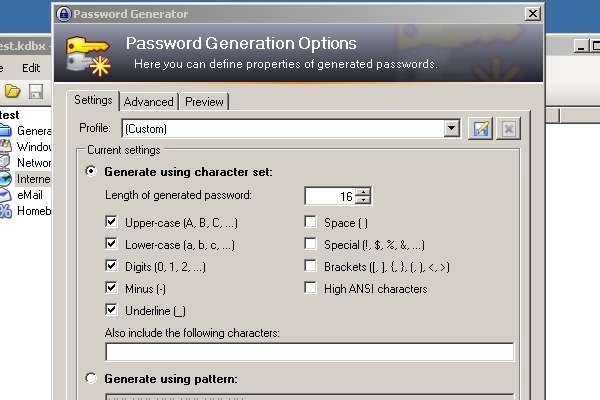Click the delete profile icon button
Viewport: 600px width, 400px height.
[x=509, y=129]
